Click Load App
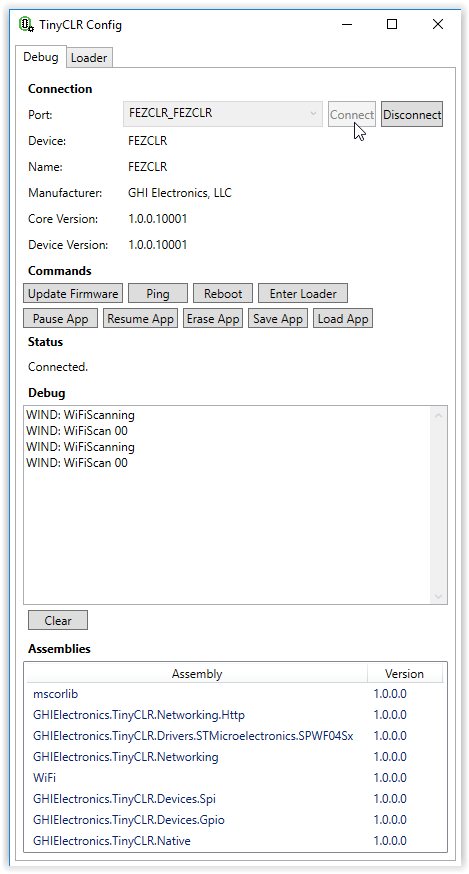Image resolution: width=469 pixels, height=874 pixels. (x=343, y=319)
